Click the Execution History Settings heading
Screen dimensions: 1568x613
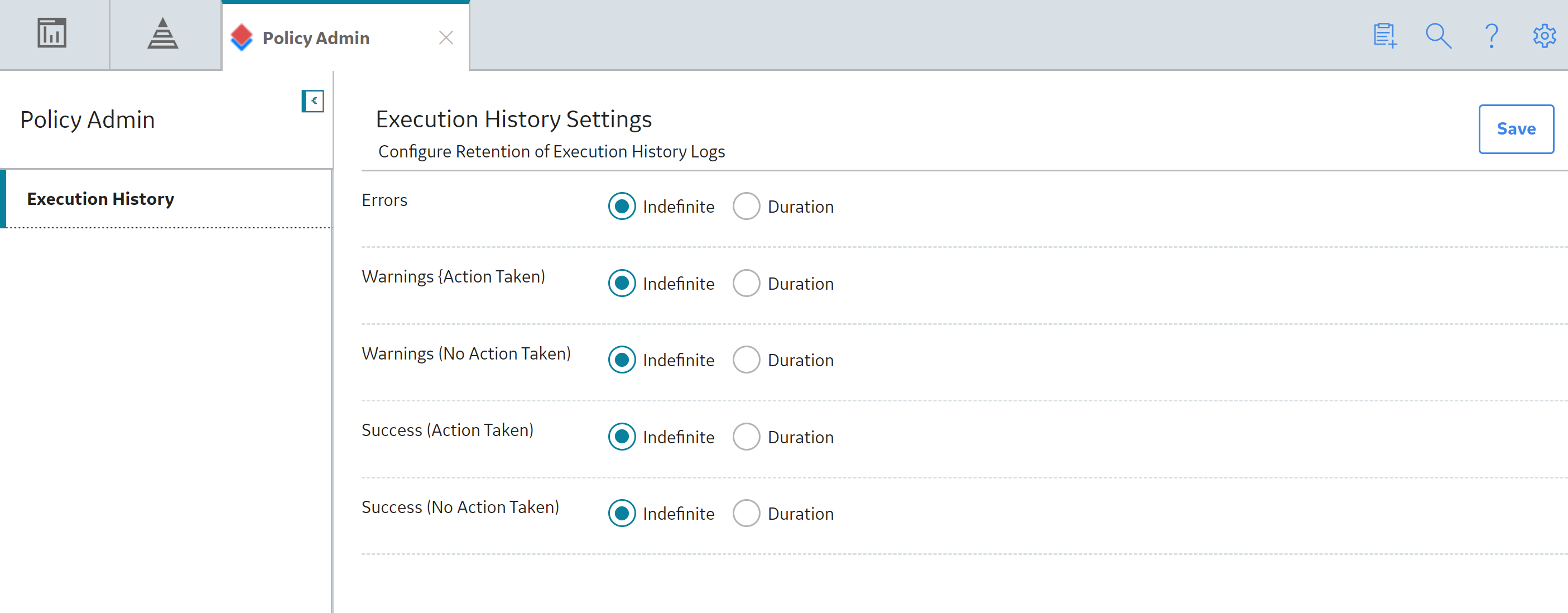click(x=514, y=119)
